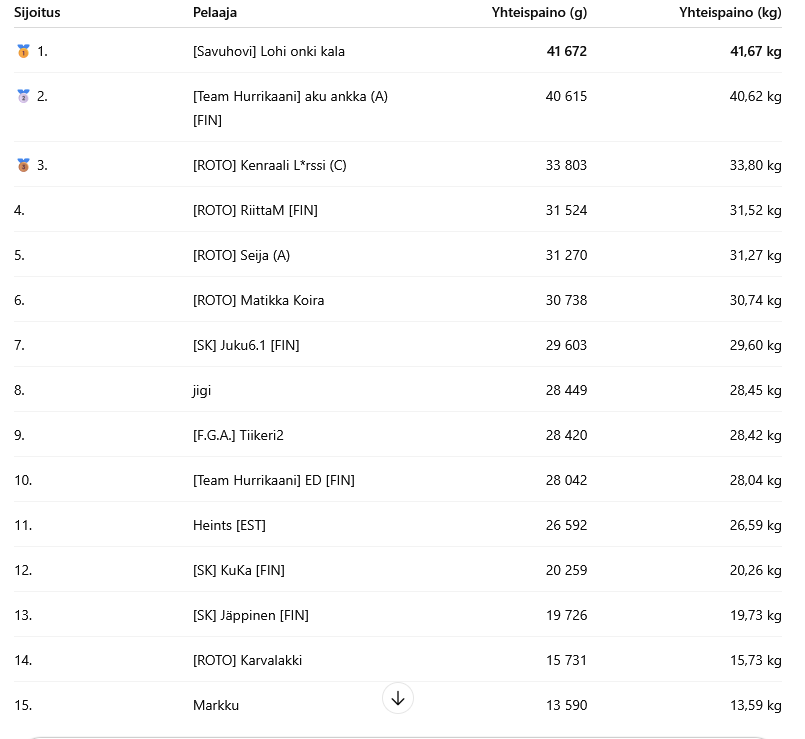This screenshot has height=739, width=805.
Task: Click on player [ROTO] Matikka Koira
Action: tap(258, 300)
